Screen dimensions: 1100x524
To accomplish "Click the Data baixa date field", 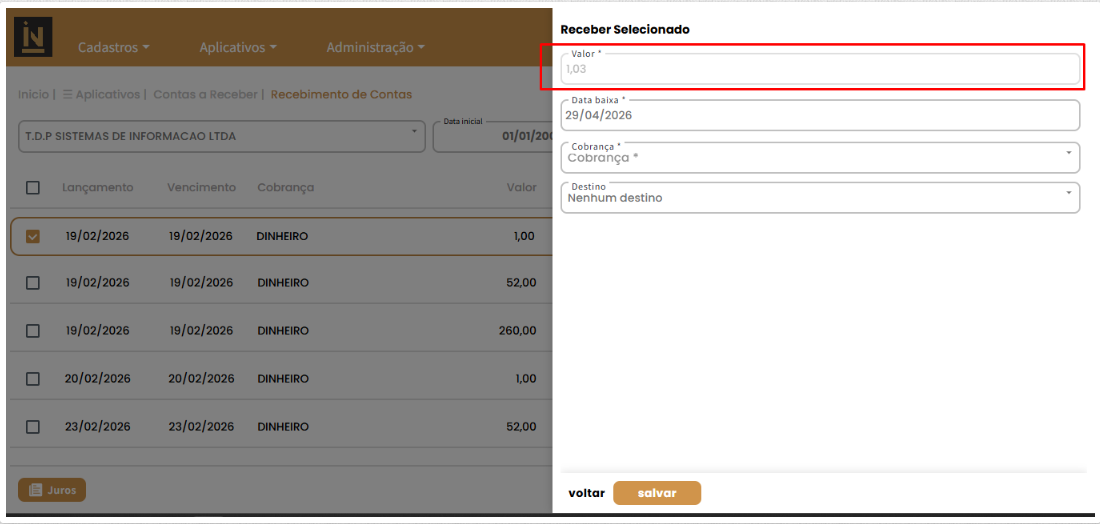I will pyautogui.click(x=820, y=115).
